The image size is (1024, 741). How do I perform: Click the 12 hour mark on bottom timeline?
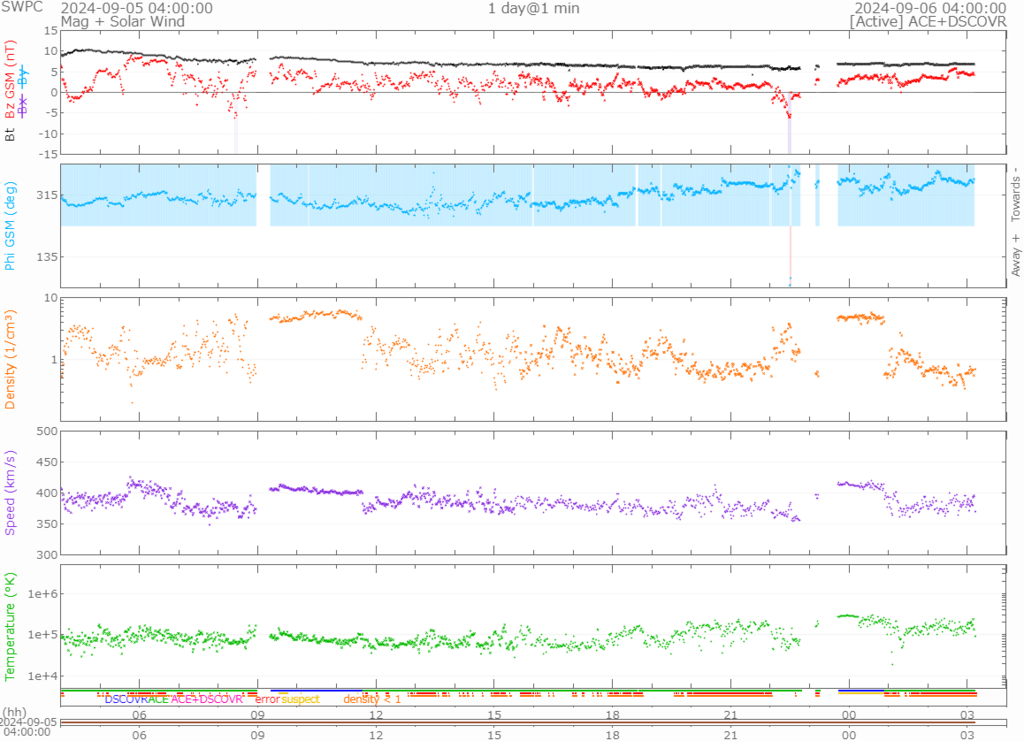pyautogui.click(x=376, y=735)
